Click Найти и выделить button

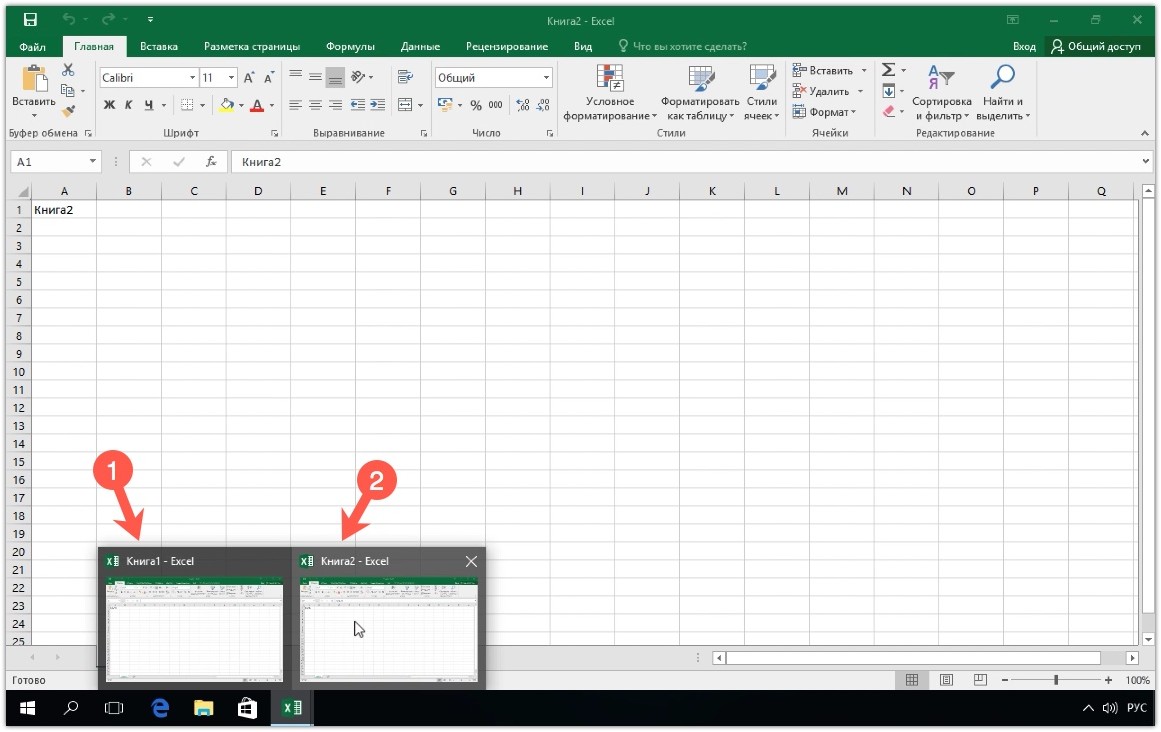coord(1003,93)
